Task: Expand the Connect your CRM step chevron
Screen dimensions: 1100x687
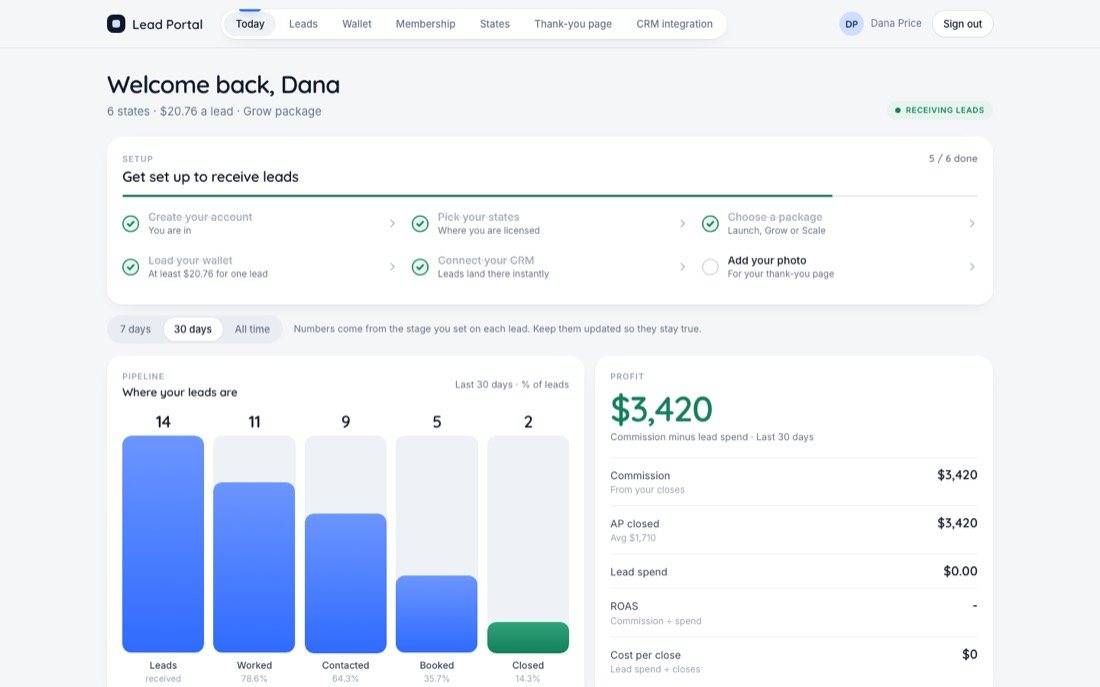Action: (x=682, y=267)
